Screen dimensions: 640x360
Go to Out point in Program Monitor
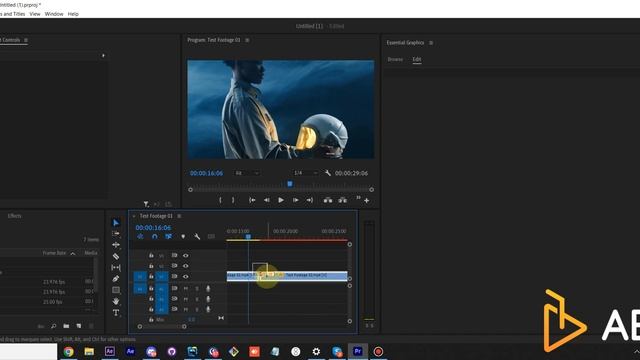tap(310, 200)
